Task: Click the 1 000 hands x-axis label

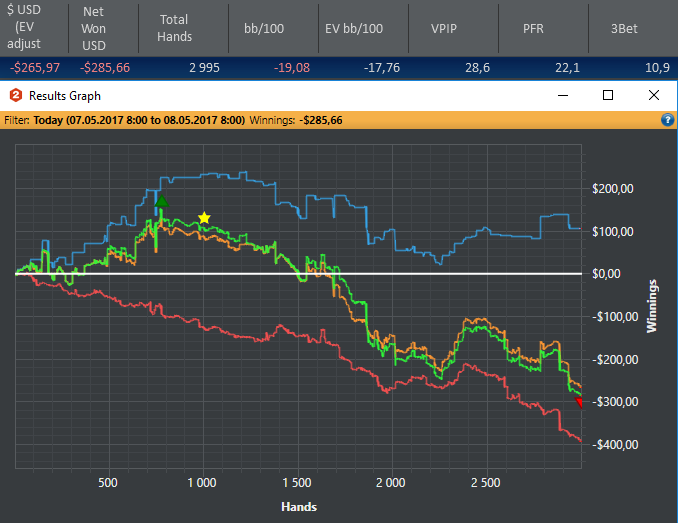Action: (x=202, y=483)
